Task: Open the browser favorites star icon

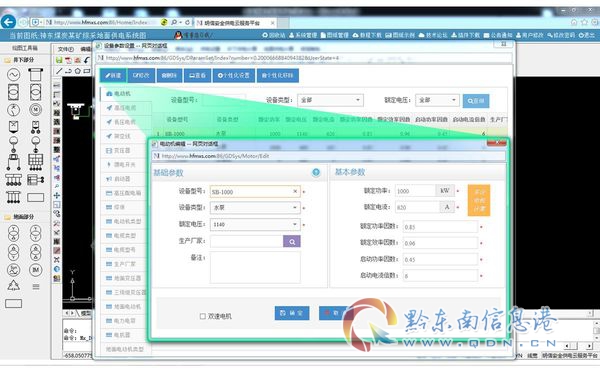Action: [x=584, y=22]
